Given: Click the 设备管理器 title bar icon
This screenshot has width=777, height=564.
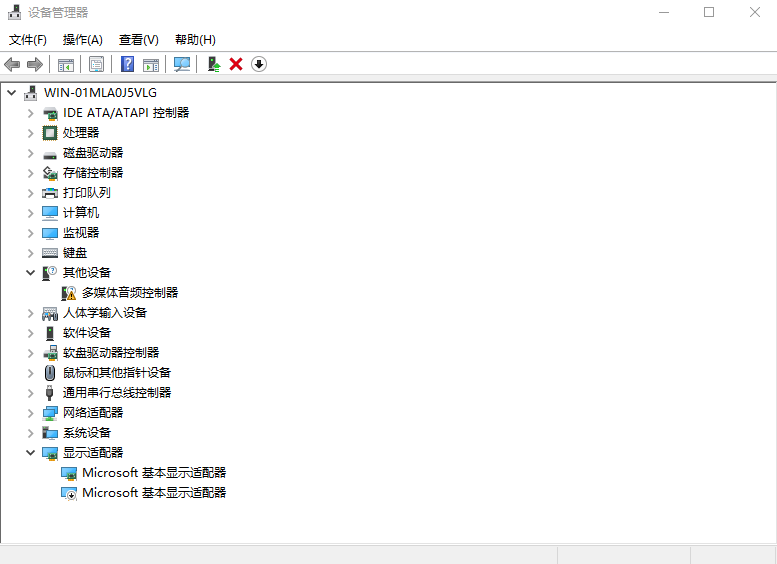Looking at the screenshot, I should pos(15,12).
